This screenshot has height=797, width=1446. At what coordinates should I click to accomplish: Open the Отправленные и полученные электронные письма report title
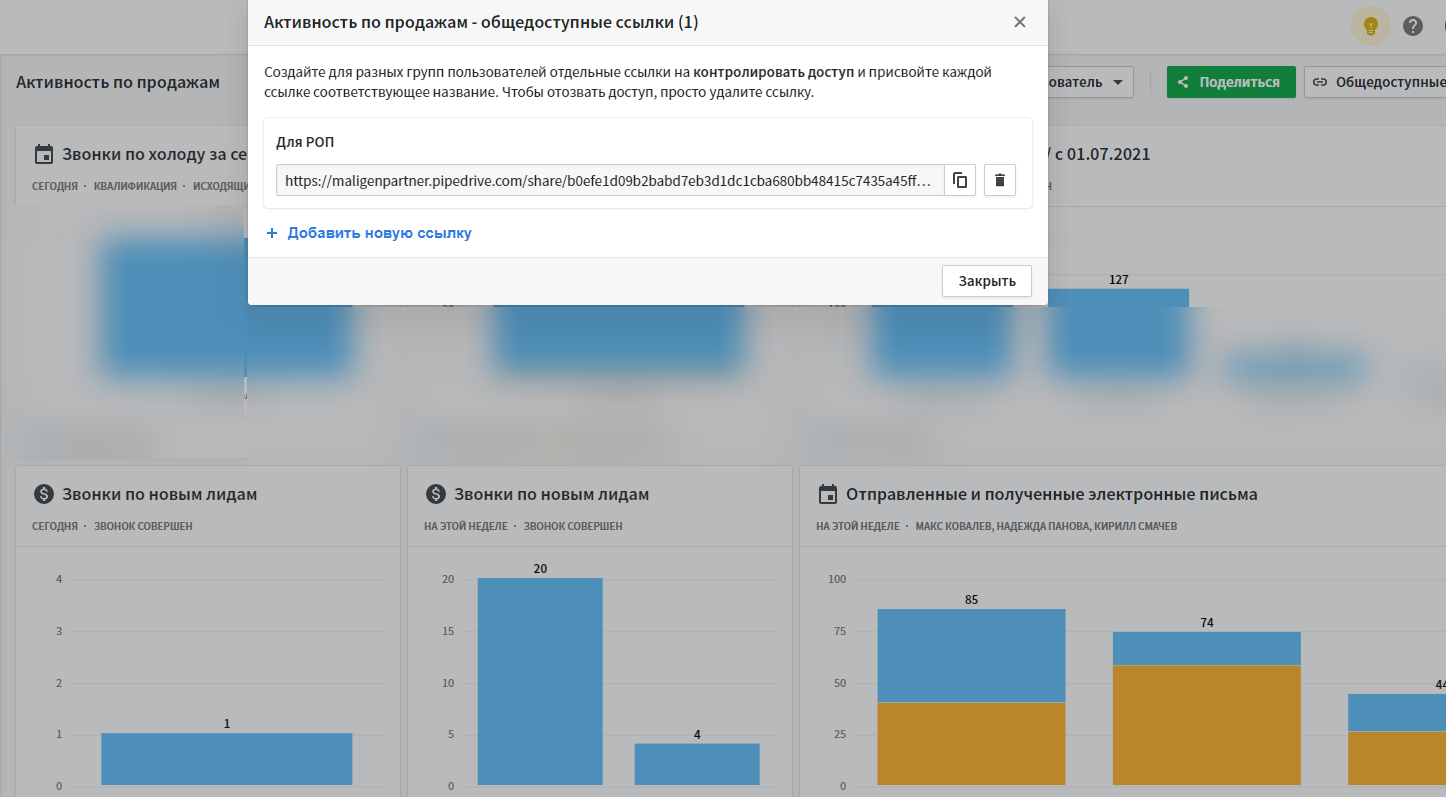point(1052,494)
